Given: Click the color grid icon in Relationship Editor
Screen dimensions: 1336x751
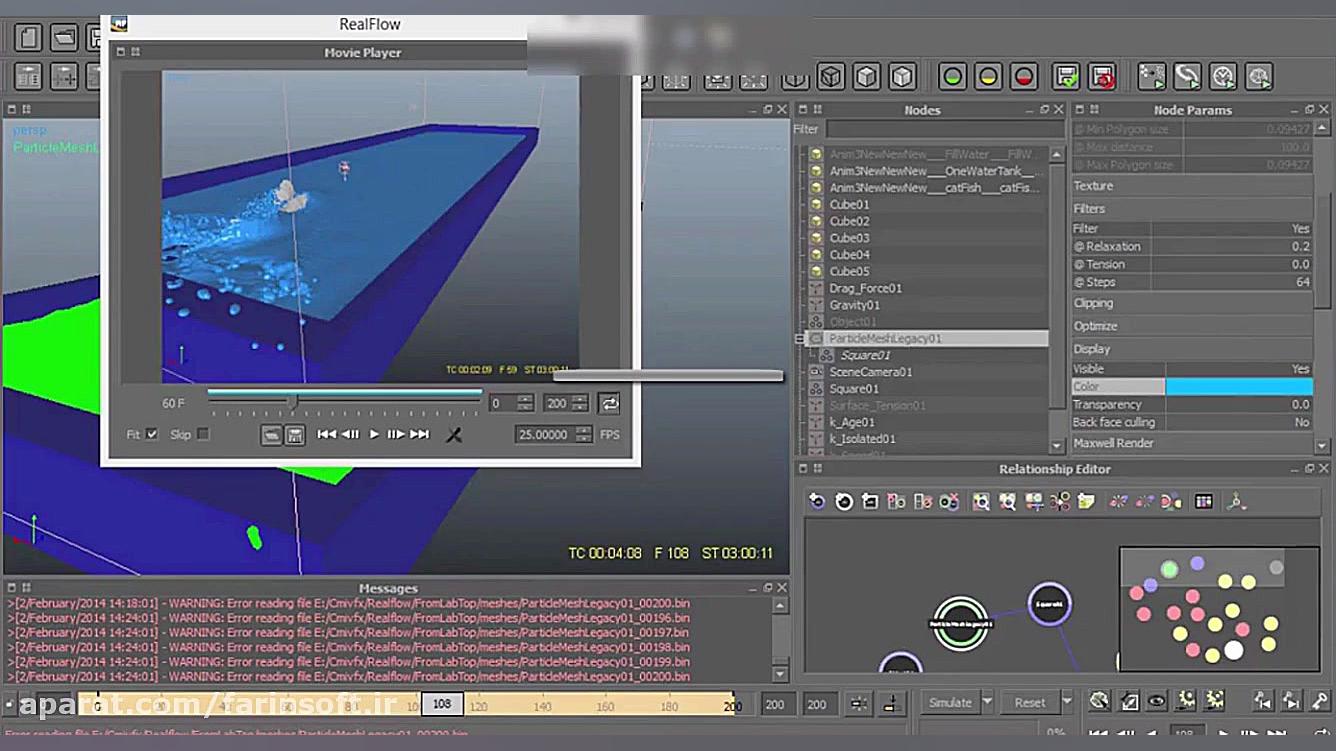Looking at the screenshot, I should tap(1204, 502).
